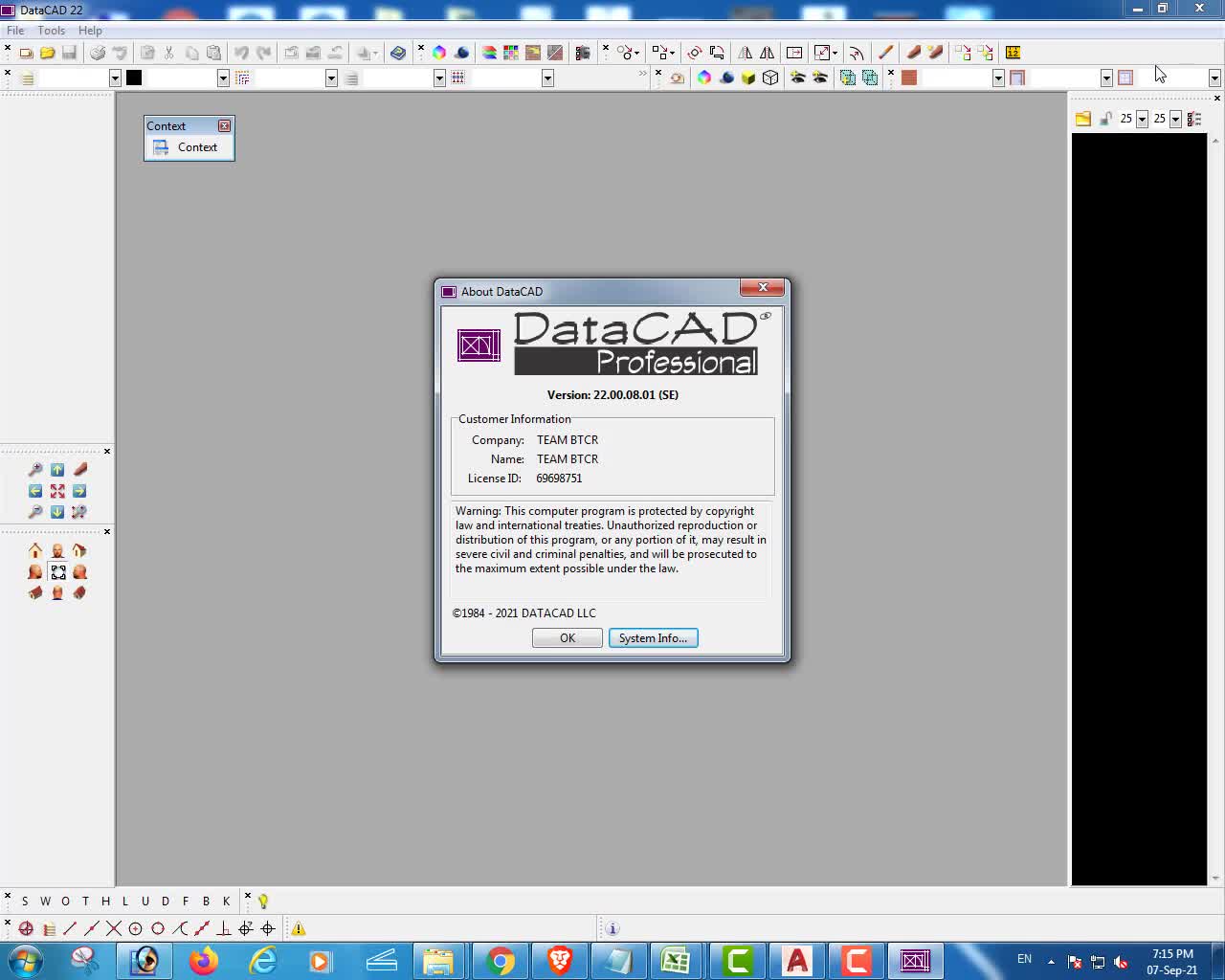Select the yellow solid cube icon
The height and width of the screenshot is (980, 1225).
click(x=748, y=78)
